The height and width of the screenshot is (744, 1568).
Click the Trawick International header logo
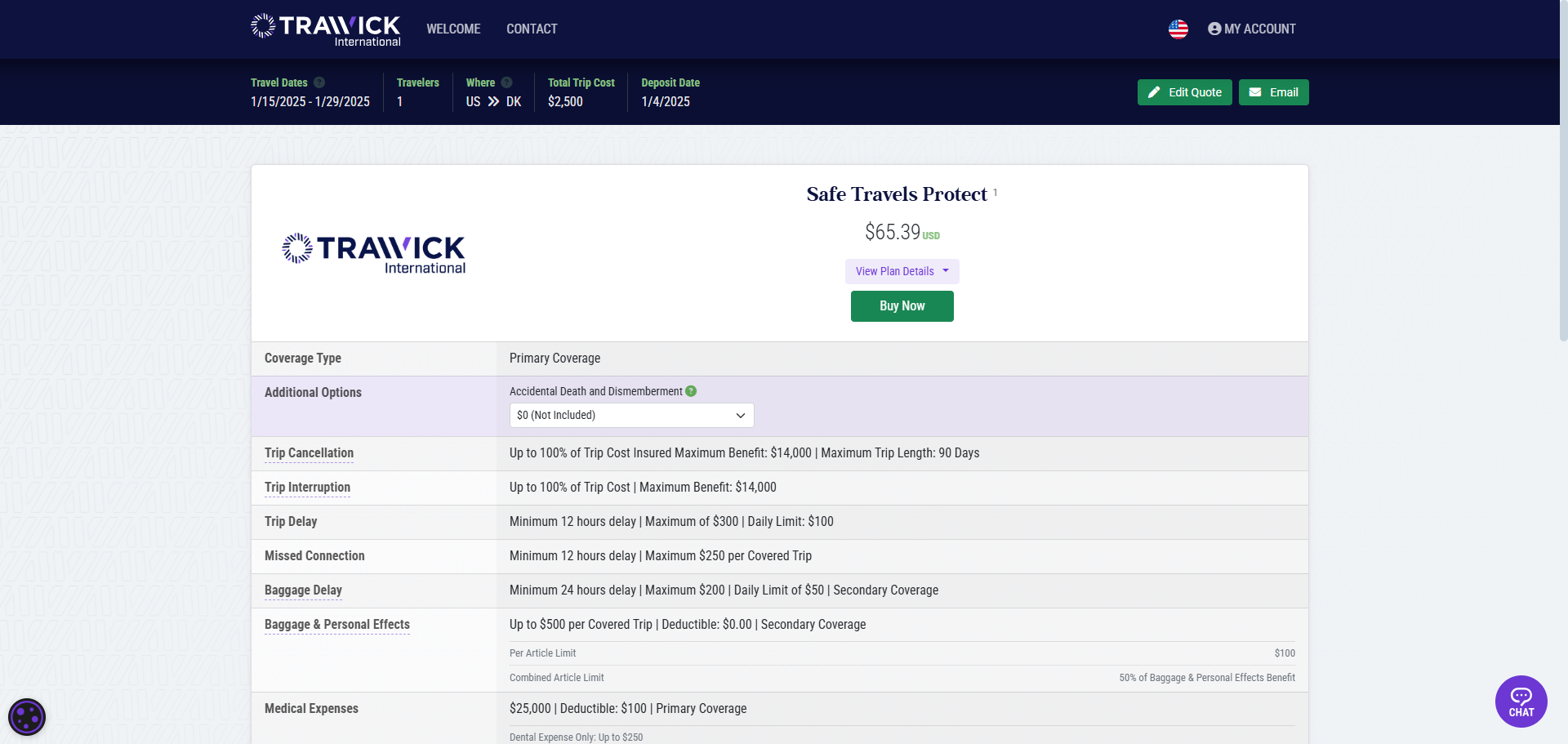click(x=325, y=29)
